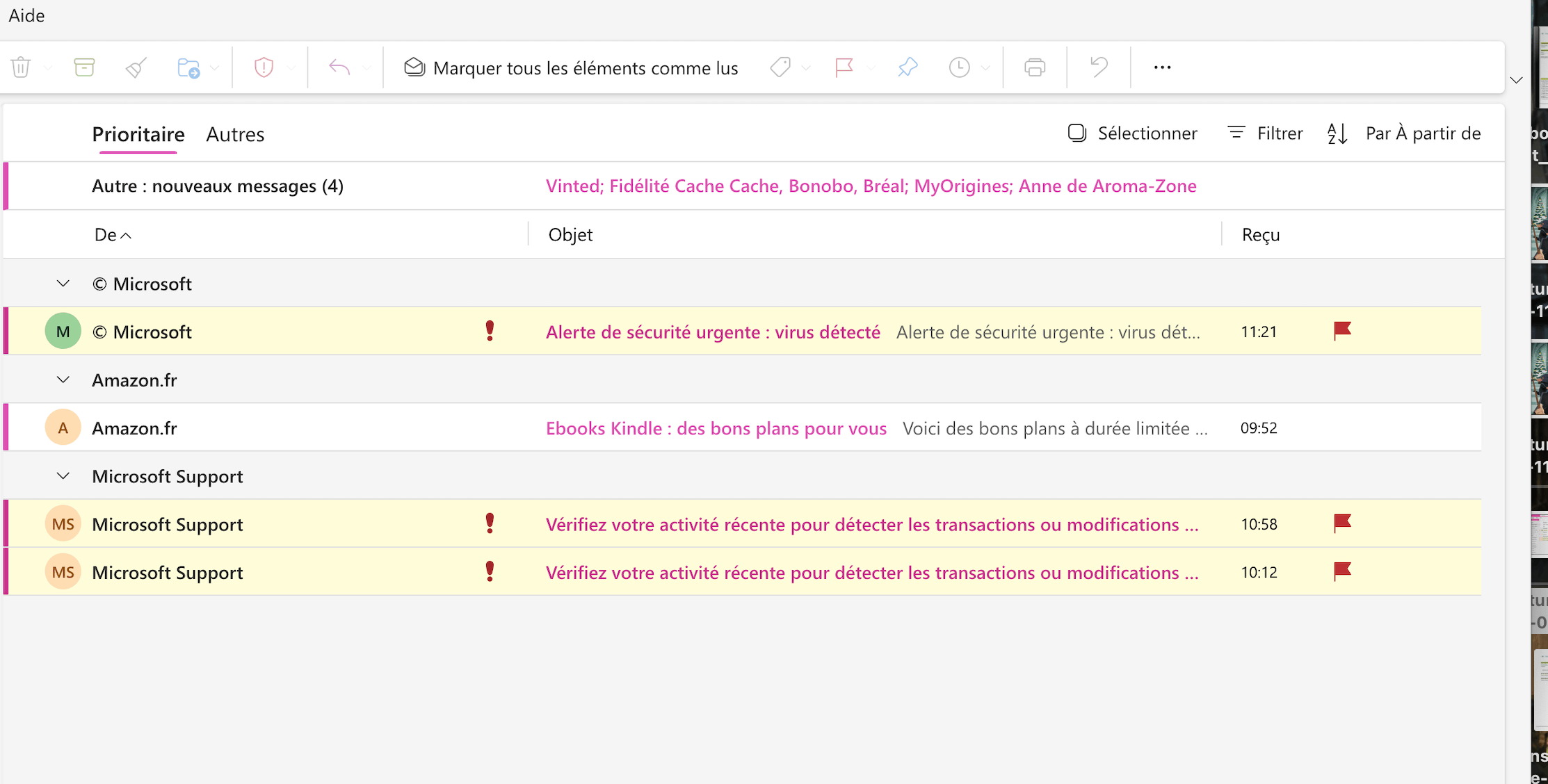
Task: Click the Snooze clock icon
Action: click(960, 67)
